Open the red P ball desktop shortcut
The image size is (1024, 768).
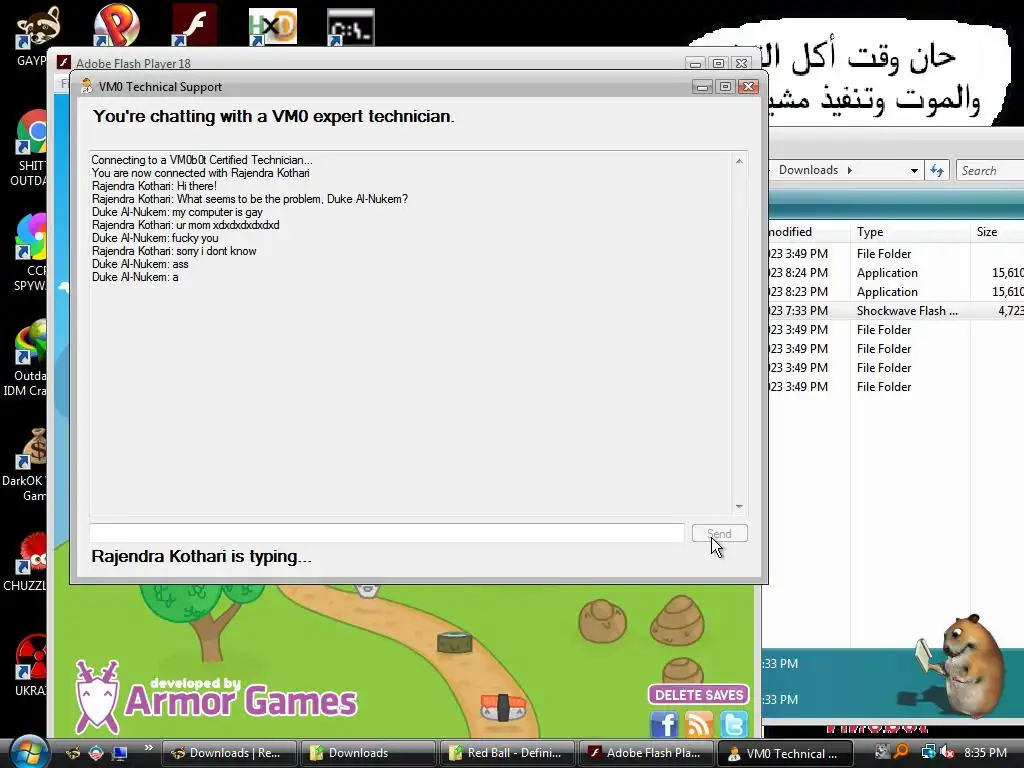click(x=116, y=26)
